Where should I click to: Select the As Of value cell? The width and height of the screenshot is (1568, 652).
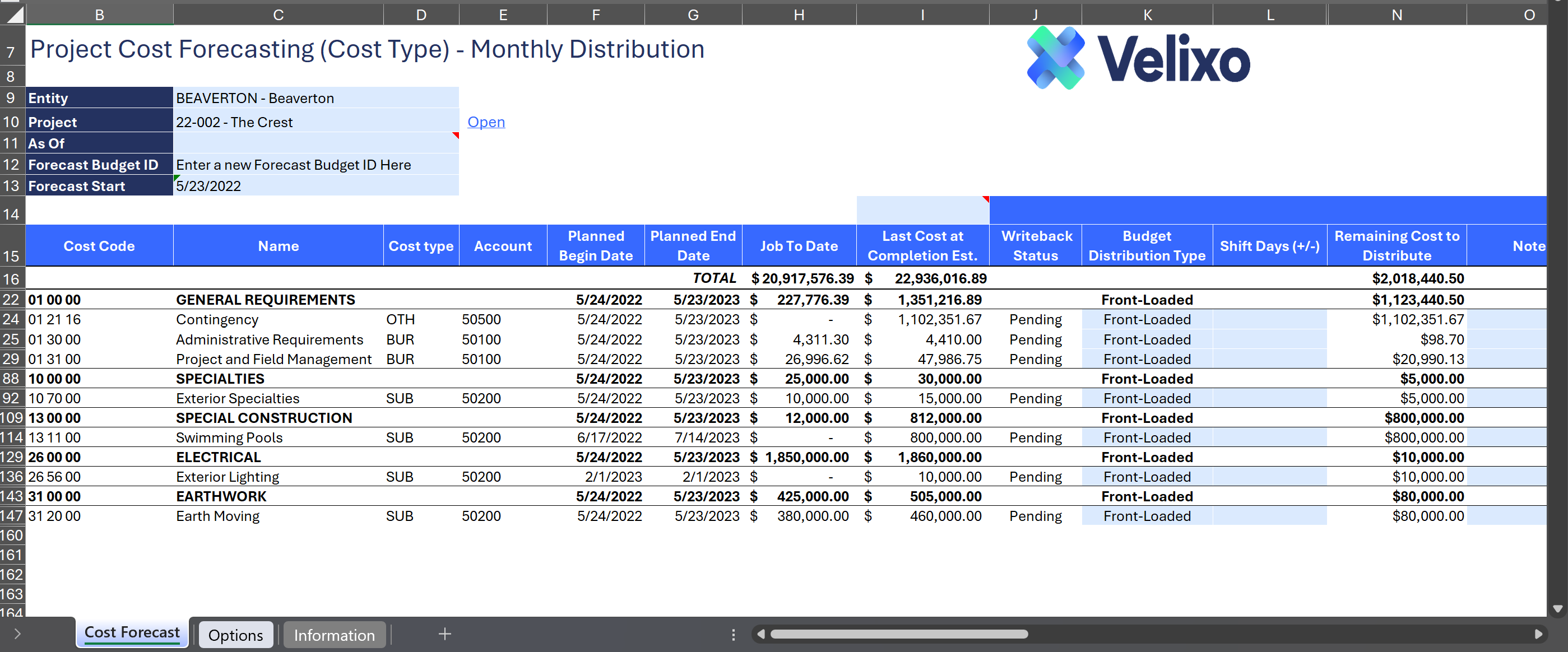[316, 143]
